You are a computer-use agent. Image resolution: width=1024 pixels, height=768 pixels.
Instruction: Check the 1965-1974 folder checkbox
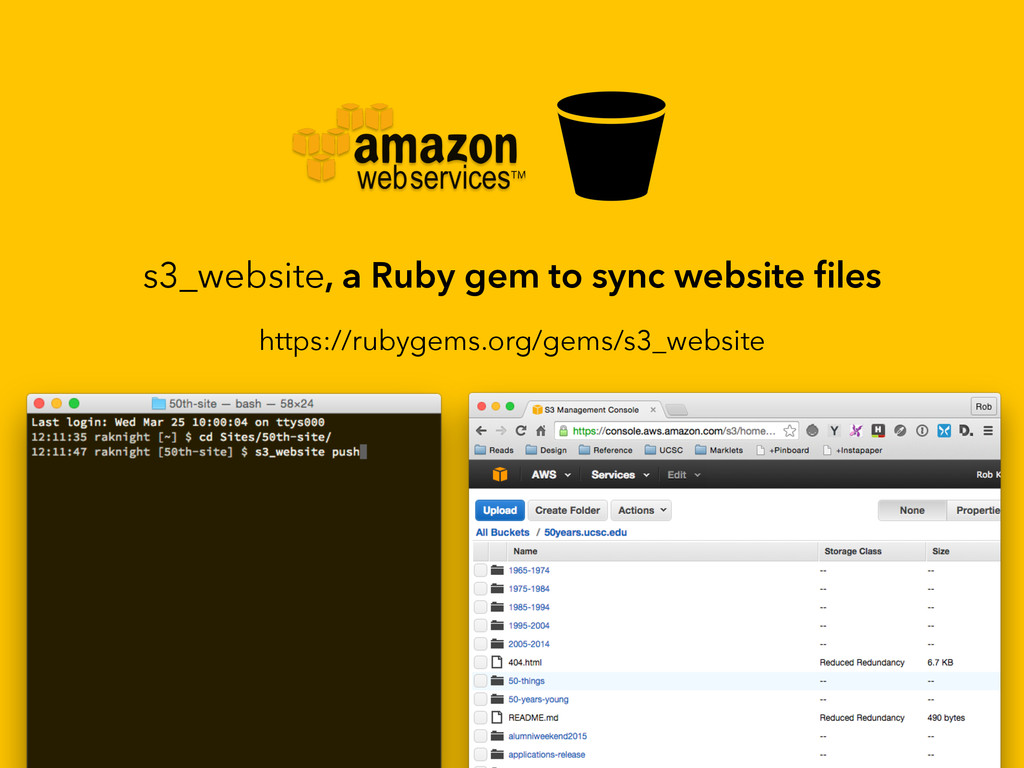481,570
